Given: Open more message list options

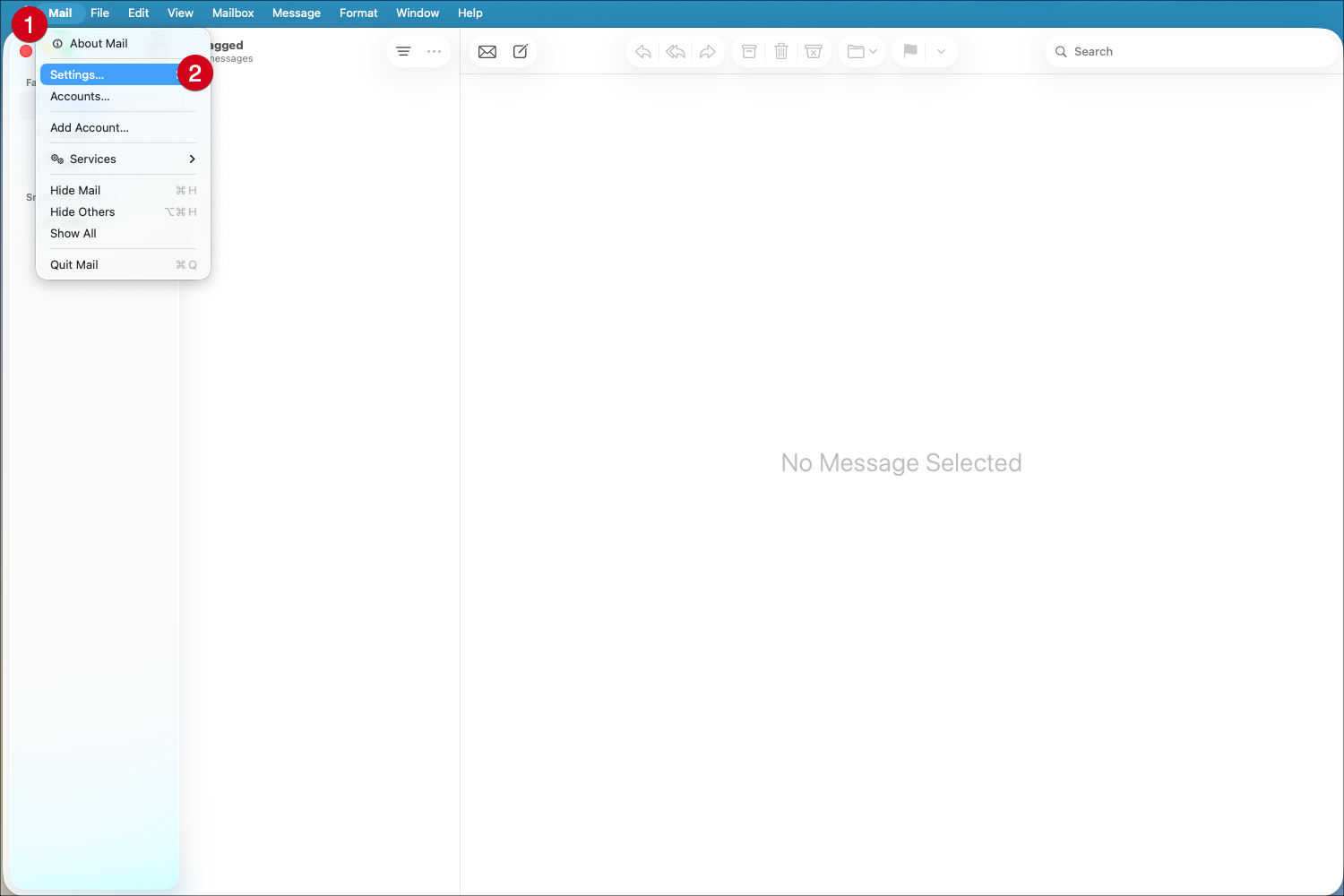Looking at the screenshot, I should (434, 51).
